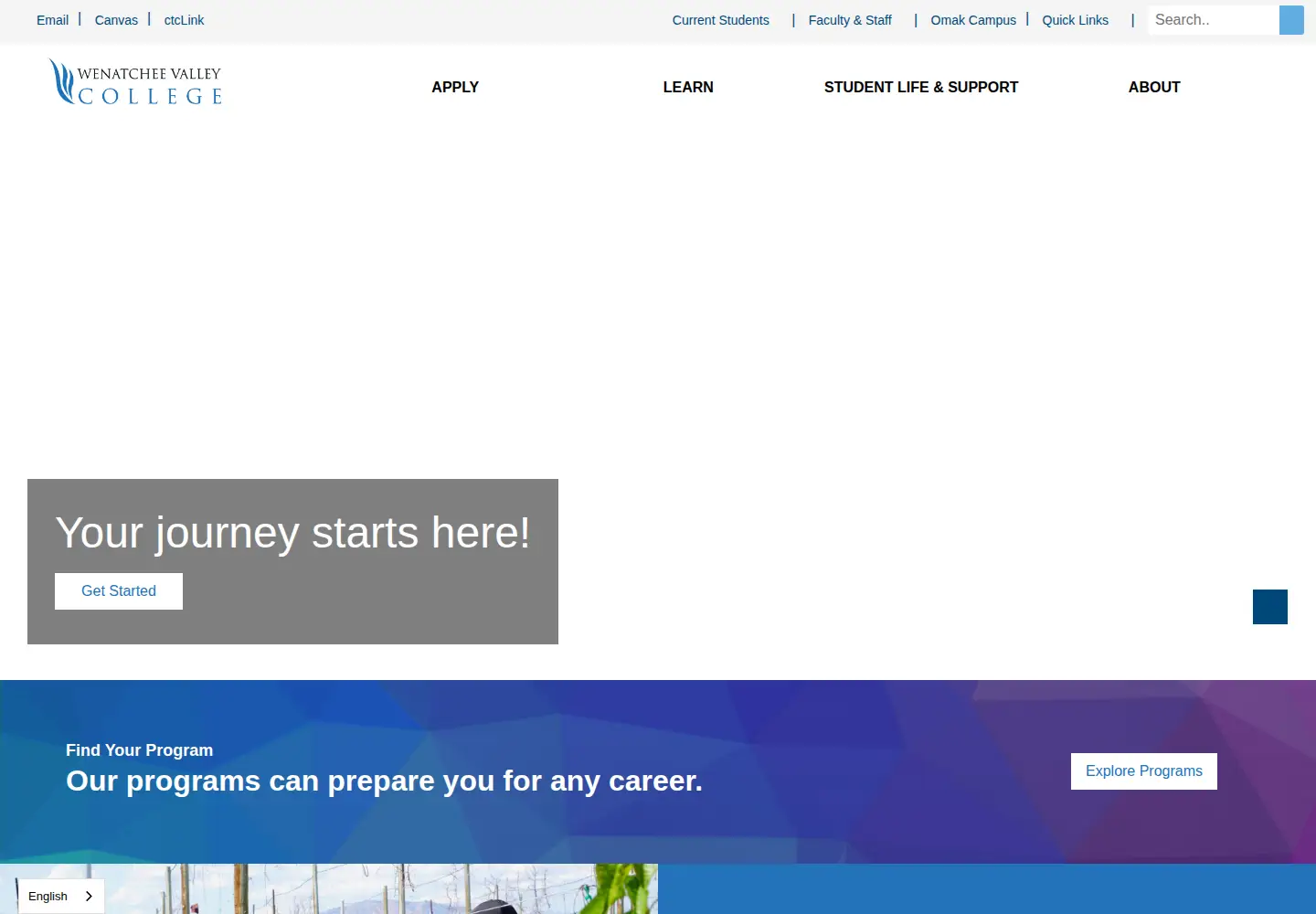1316x914 pixels.
Task: Visit the Omak Campus link
Action: (973, 20)
